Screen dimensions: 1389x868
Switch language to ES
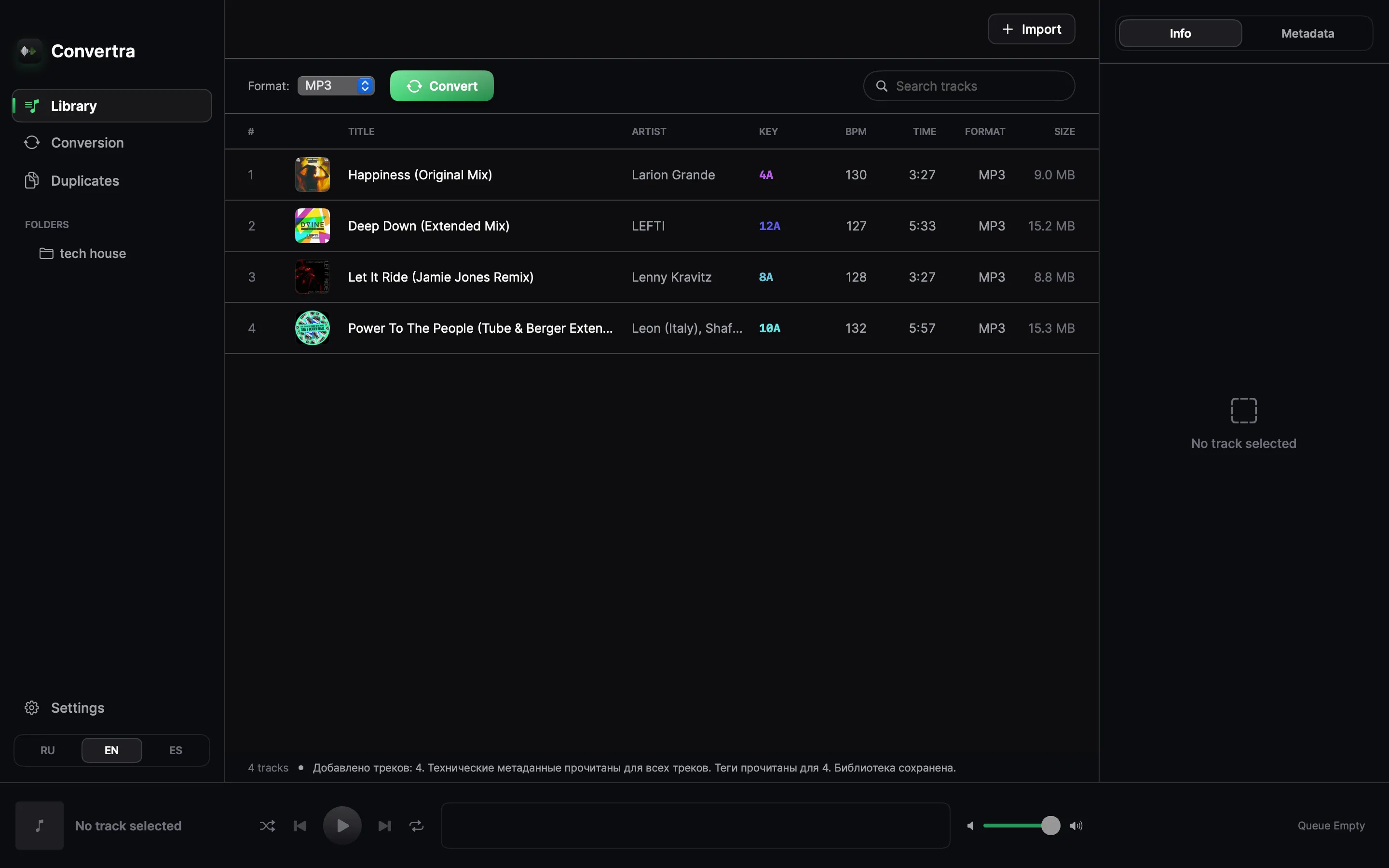point(176,750)
